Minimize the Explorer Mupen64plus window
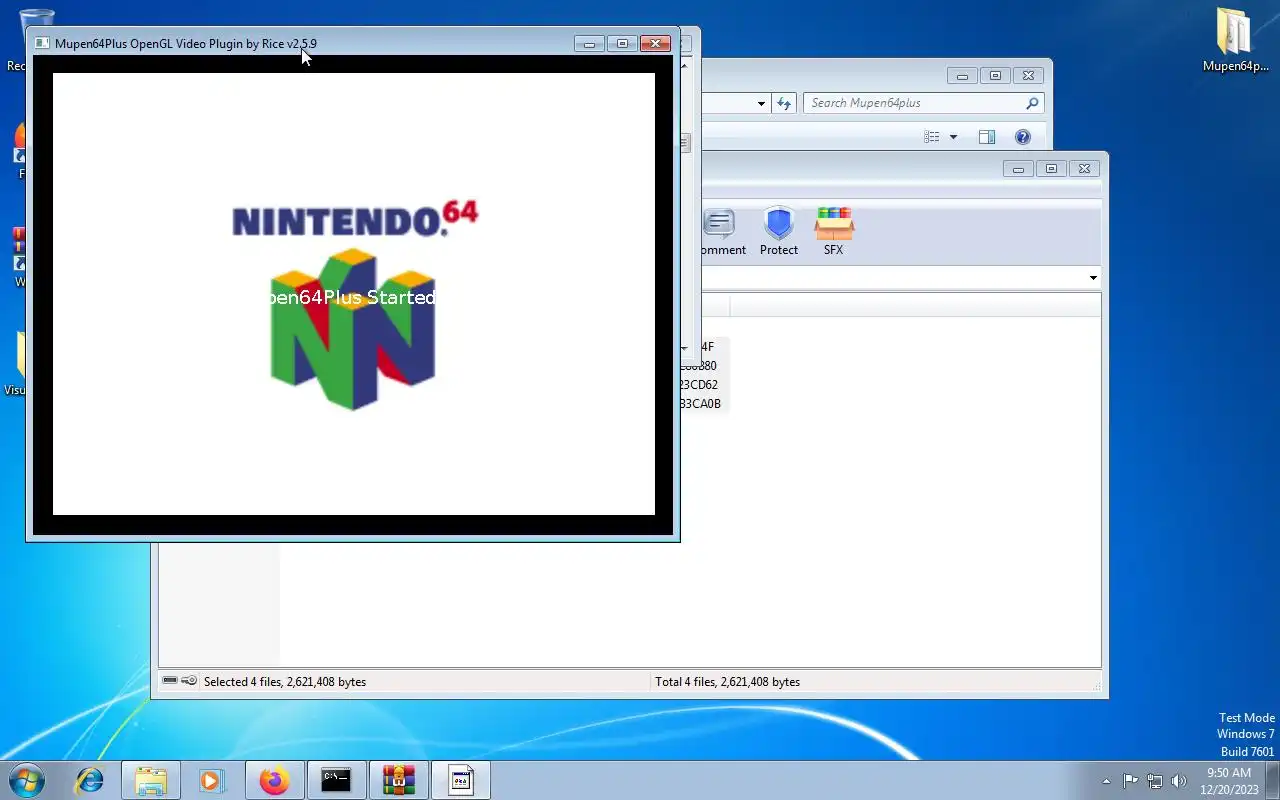 [x=962, y=76]
